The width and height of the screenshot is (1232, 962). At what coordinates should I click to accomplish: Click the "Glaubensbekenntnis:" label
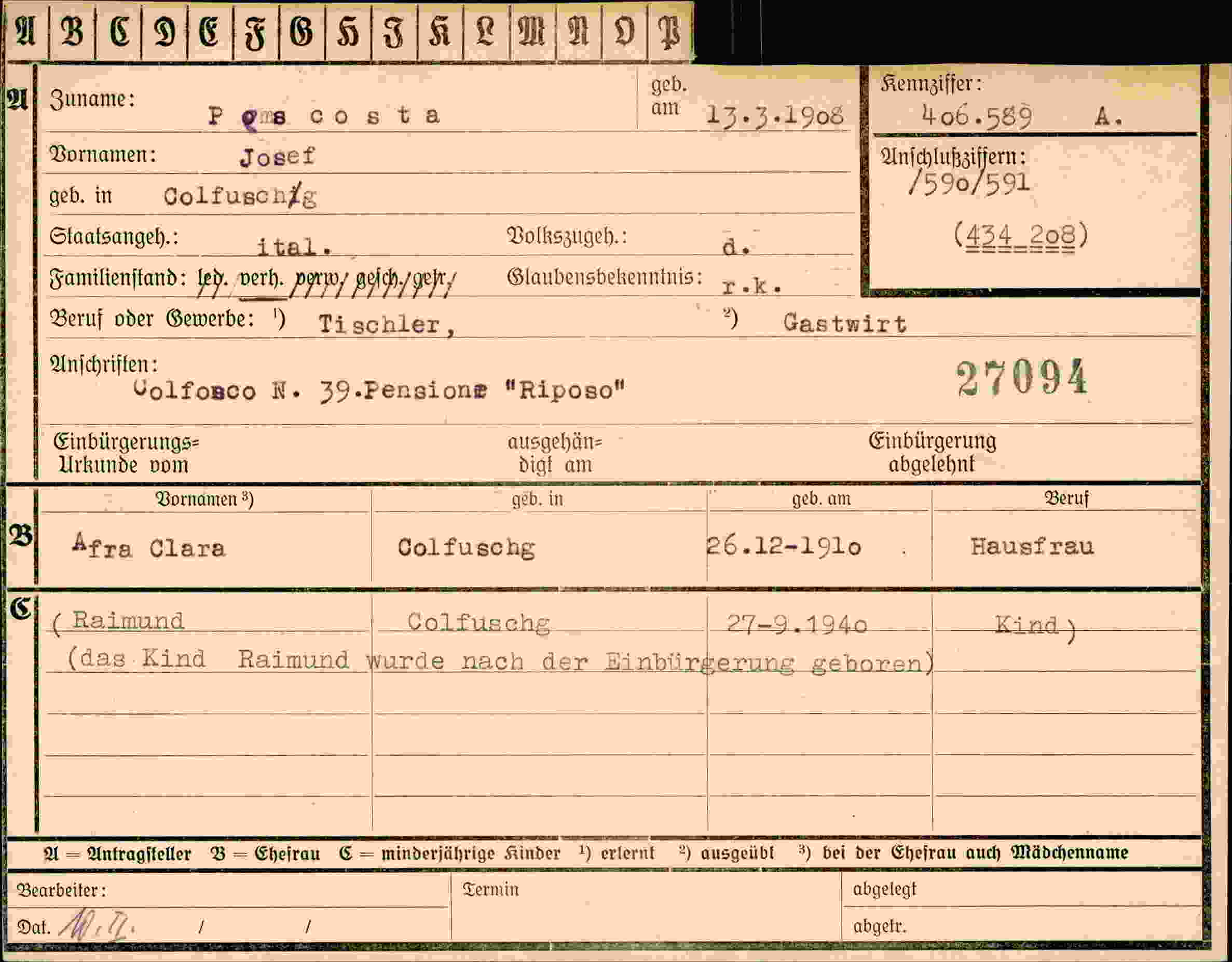(x=605, y=277)
